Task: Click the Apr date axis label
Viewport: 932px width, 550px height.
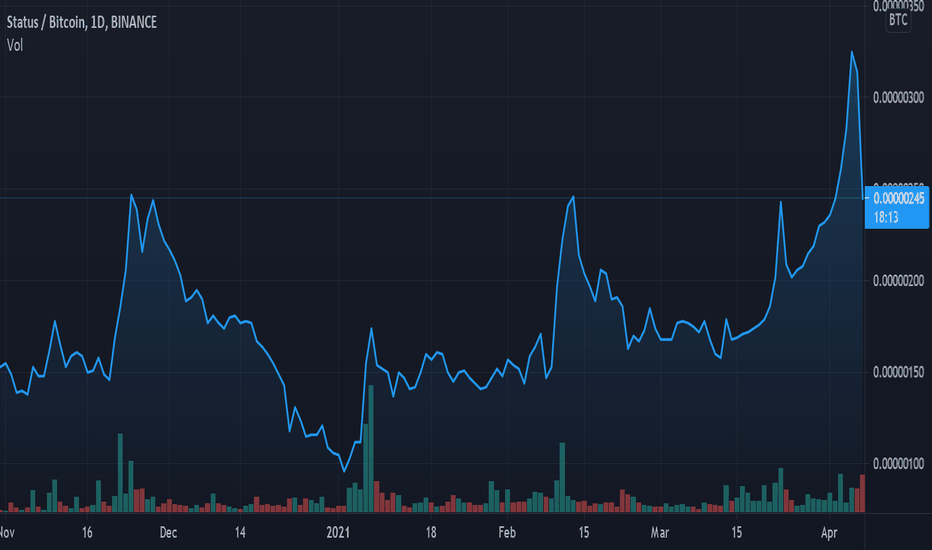Action: [829, 532]
